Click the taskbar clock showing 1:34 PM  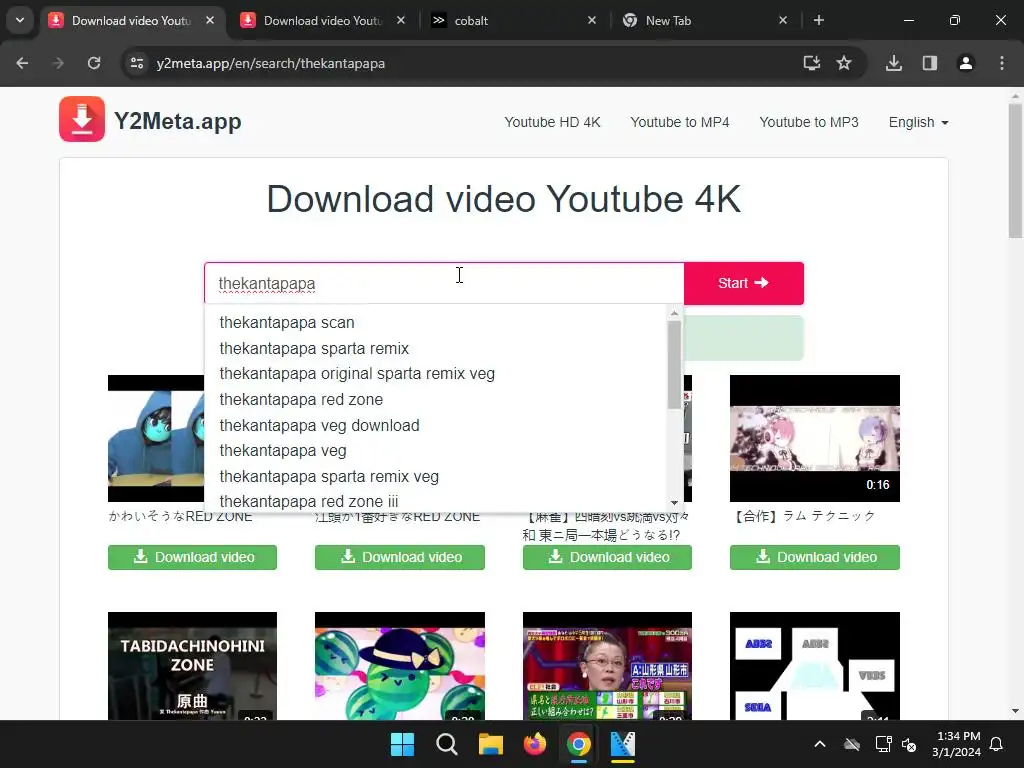956,744
